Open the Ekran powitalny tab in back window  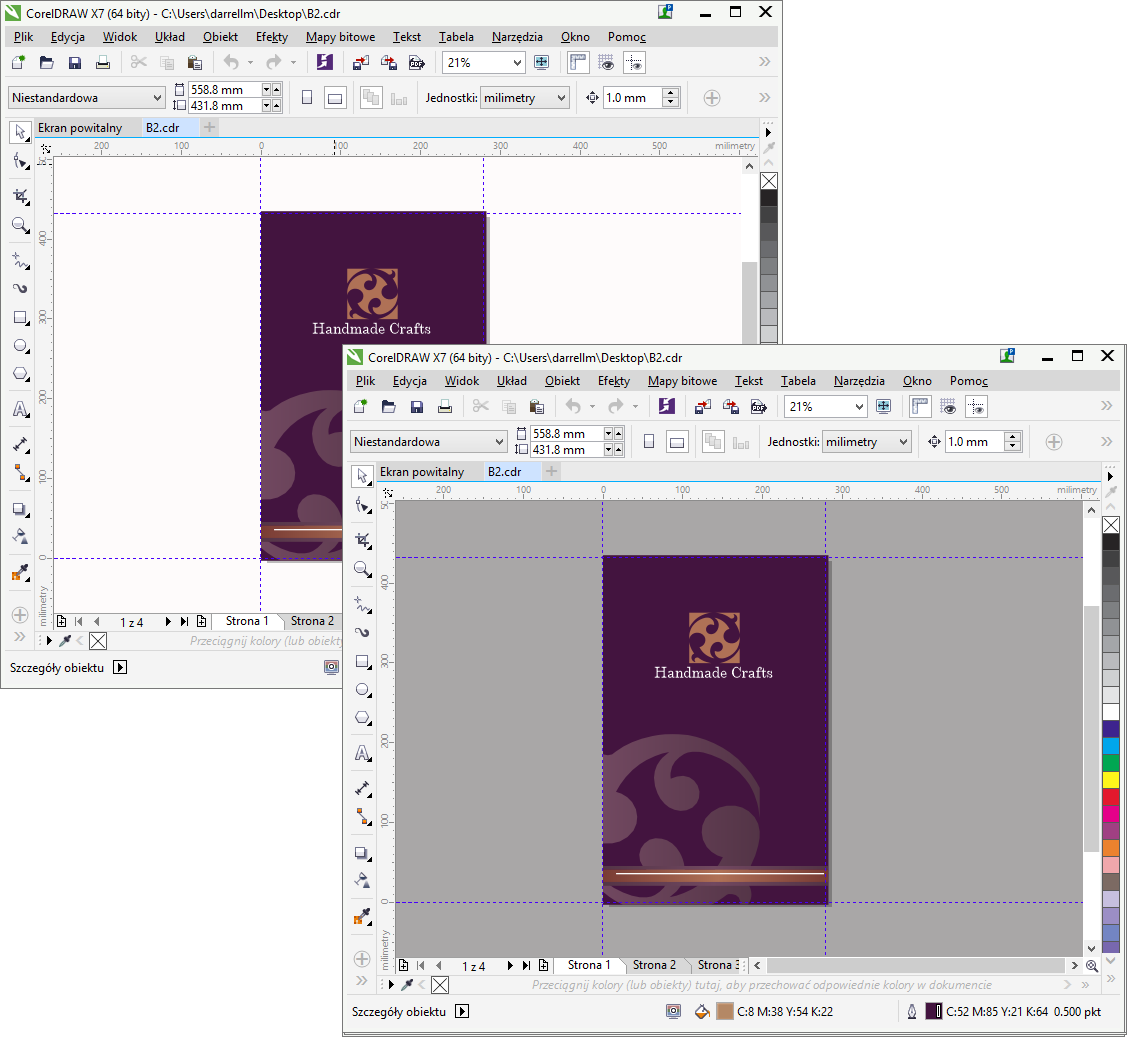pyautogui.click(x=80, y=128)
